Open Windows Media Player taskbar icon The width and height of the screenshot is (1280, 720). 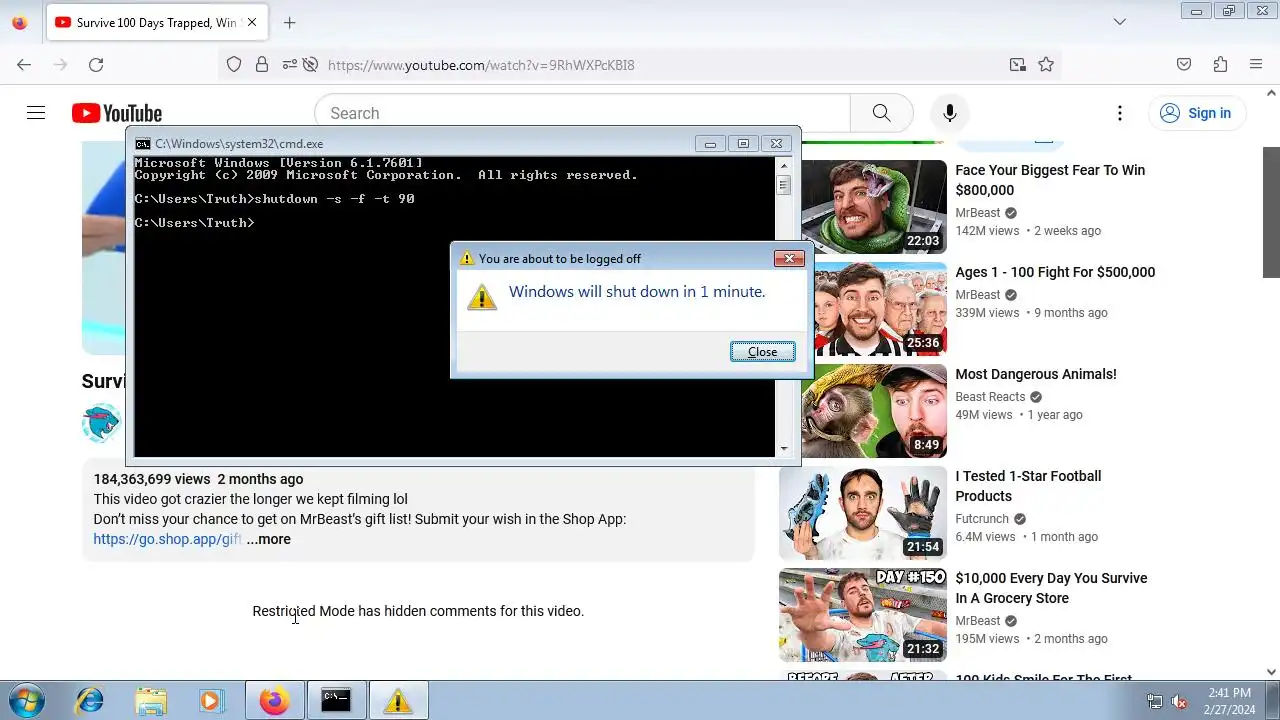coord(210,701)
